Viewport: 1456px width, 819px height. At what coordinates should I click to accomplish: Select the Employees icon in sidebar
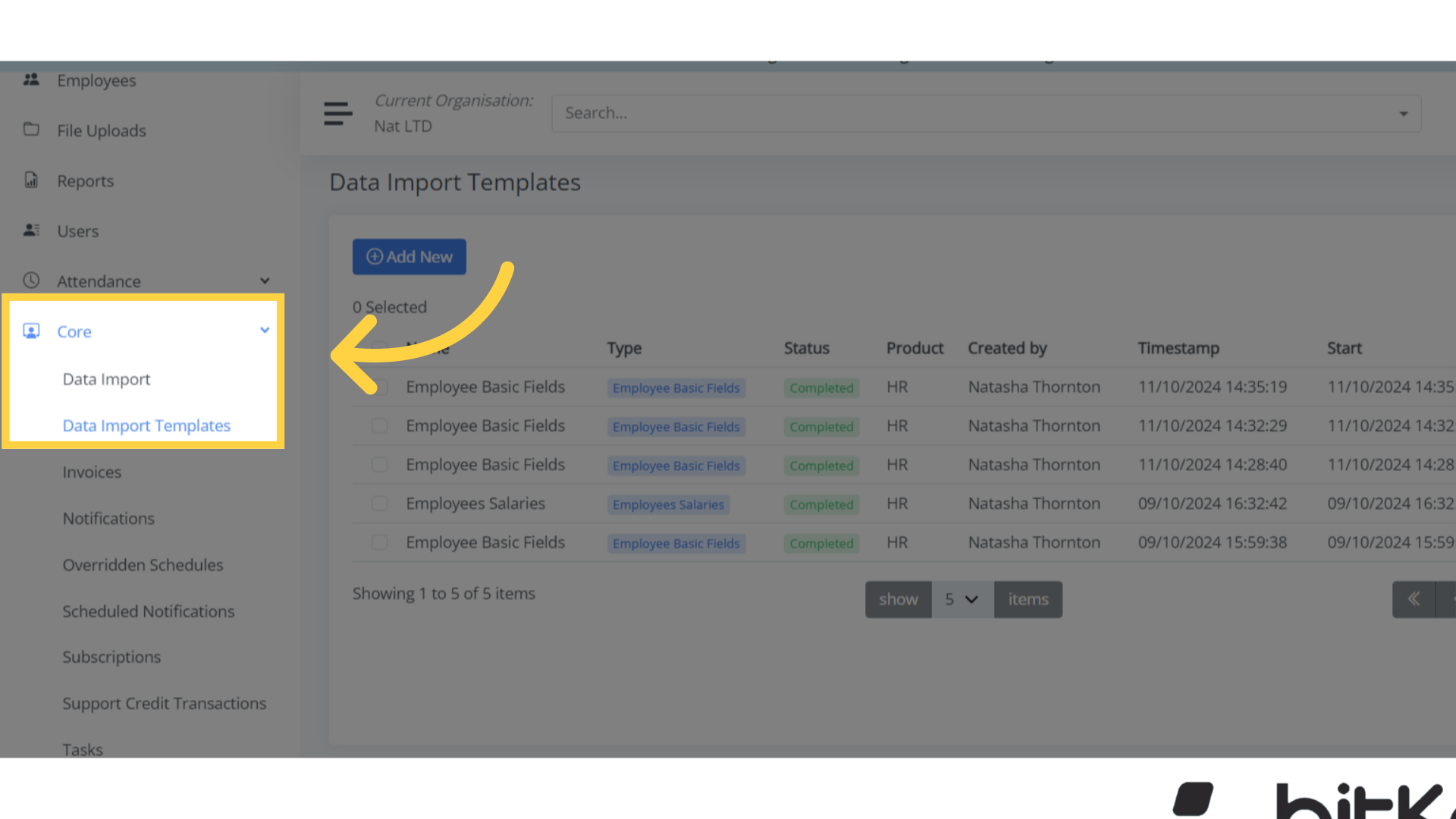tap(32, 80)
